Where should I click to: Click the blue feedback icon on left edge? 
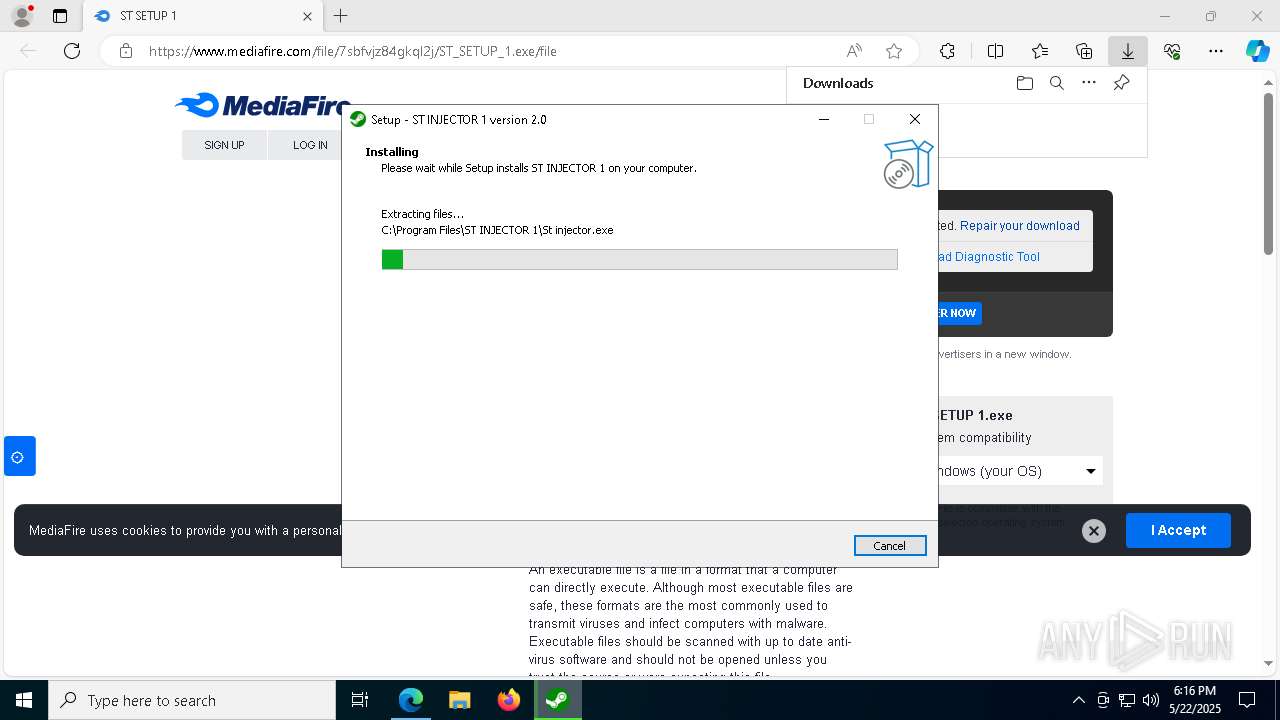pos(19,456)
